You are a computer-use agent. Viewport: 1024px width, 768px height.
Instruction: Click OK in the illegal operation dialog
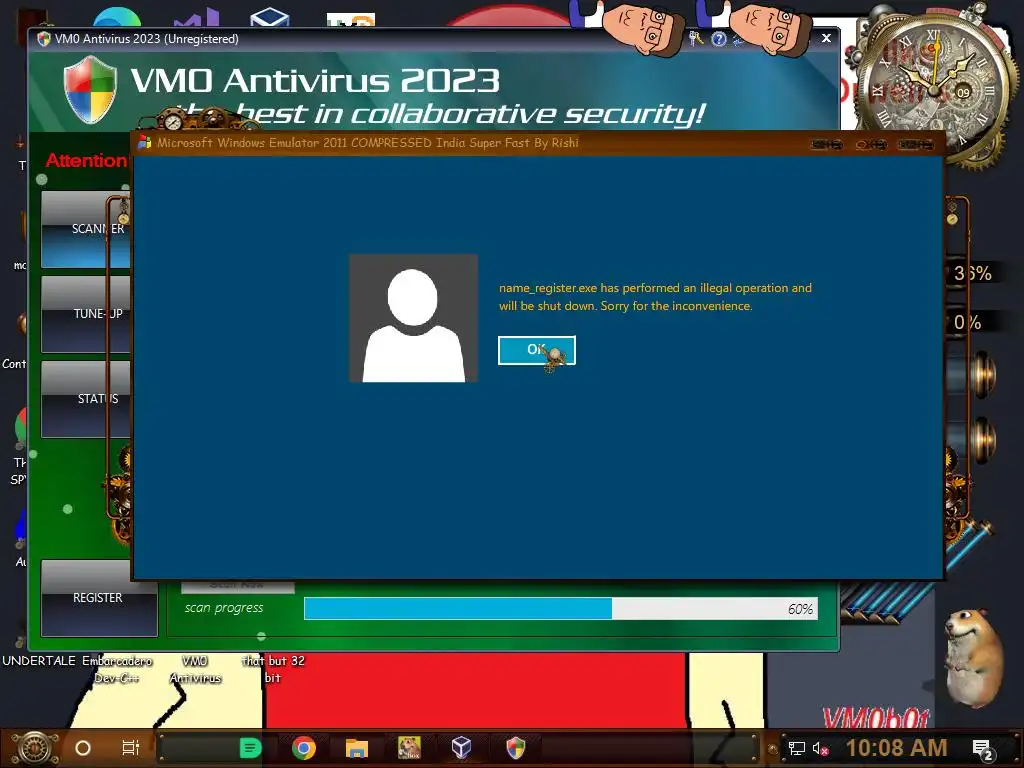tap(536, 351)
